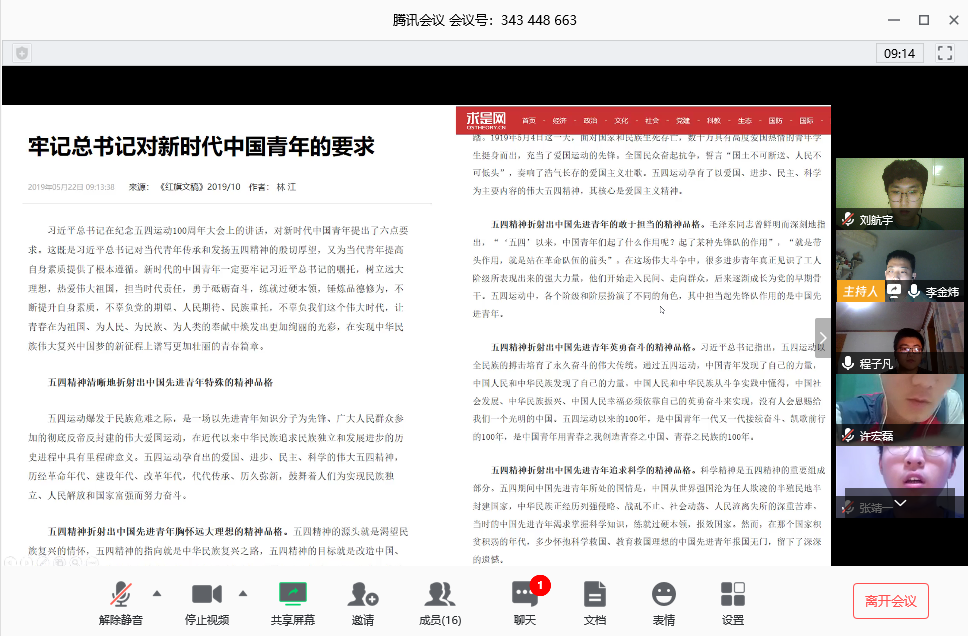The image size is (968, 636).
Task: Expand video options arrow beside 停止视频
Action: click(242, 592)
